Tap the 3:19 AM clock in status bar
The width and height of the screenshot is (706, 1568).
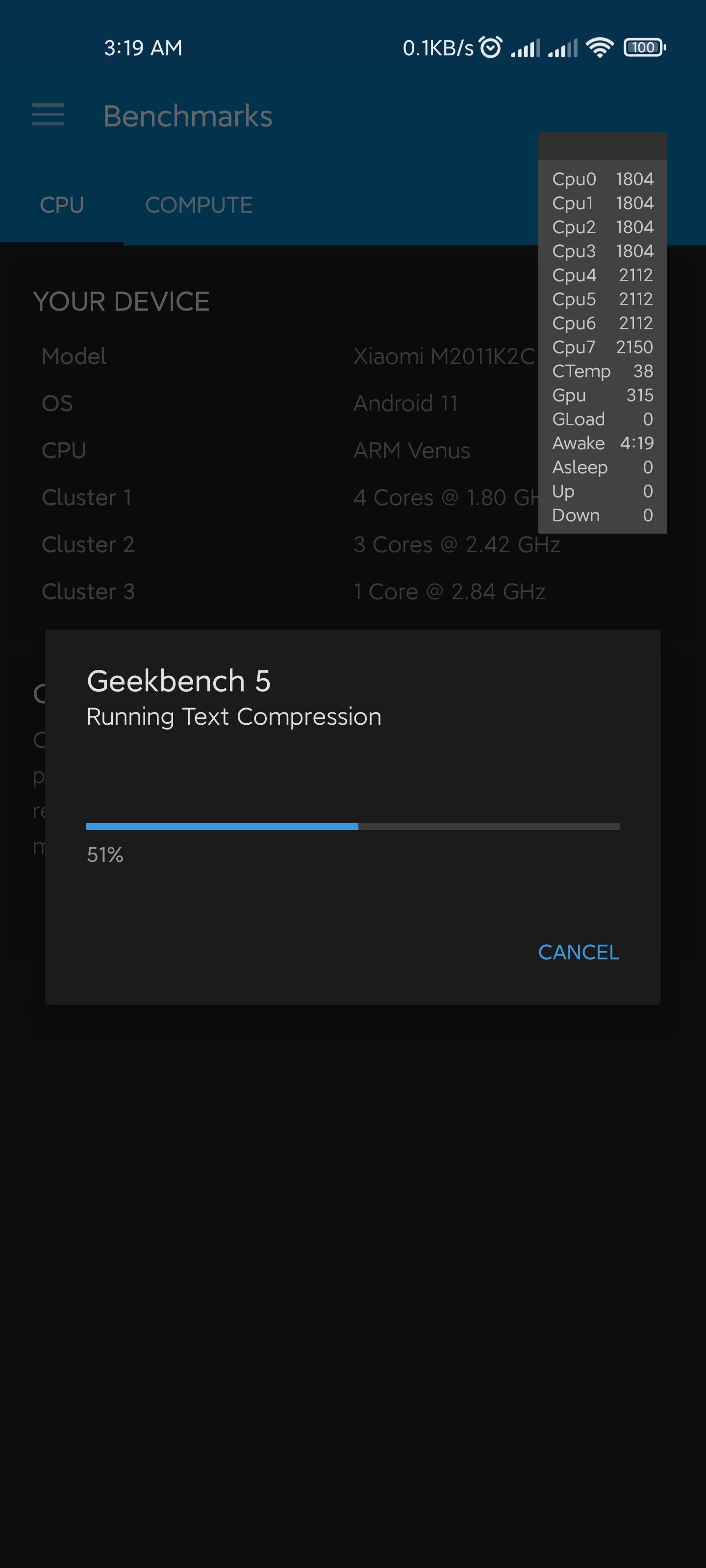pos(143,48)
